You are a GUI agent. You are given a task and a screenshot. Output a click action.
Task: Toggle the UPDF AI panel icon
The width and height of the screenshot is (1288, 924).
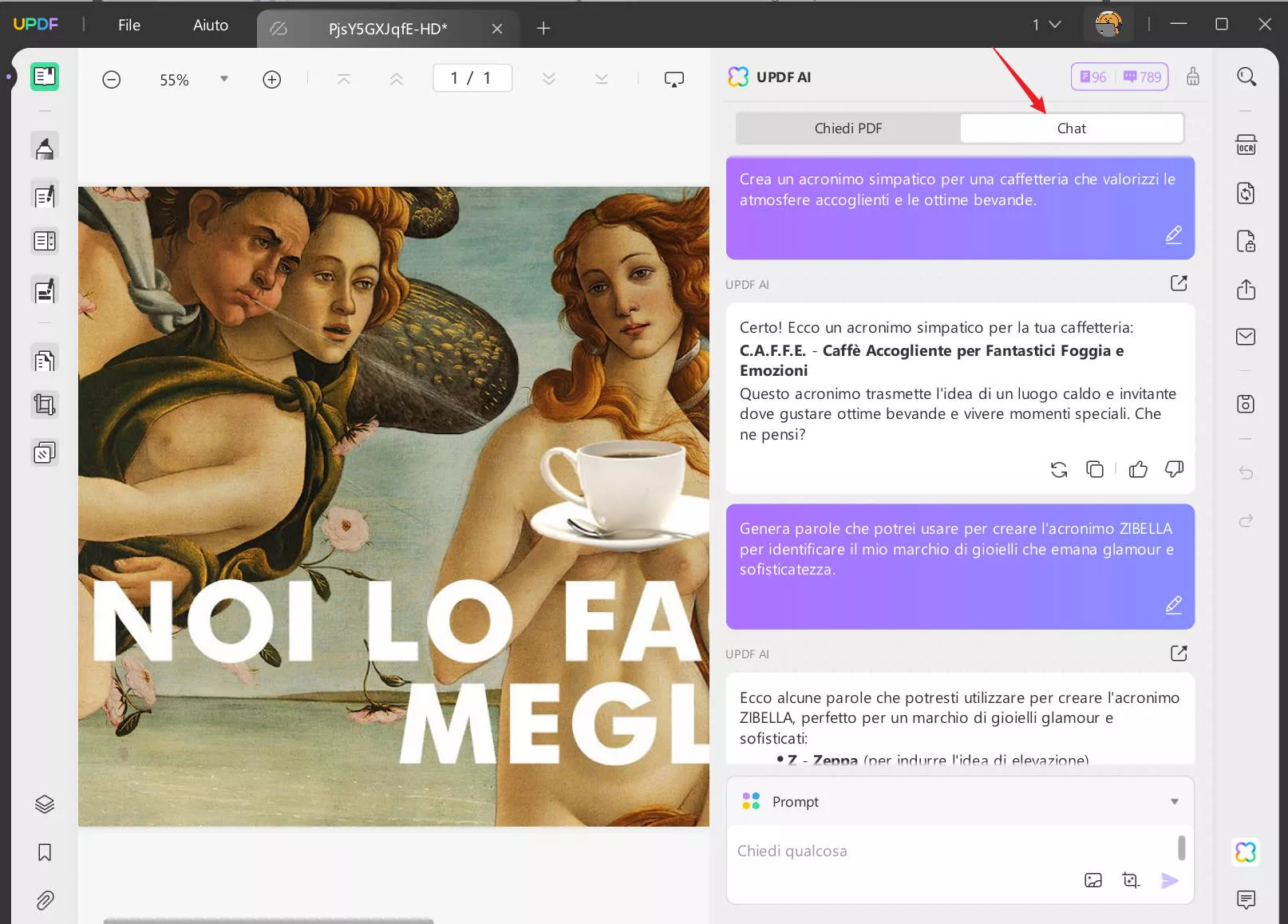[x=1246, y=852]
